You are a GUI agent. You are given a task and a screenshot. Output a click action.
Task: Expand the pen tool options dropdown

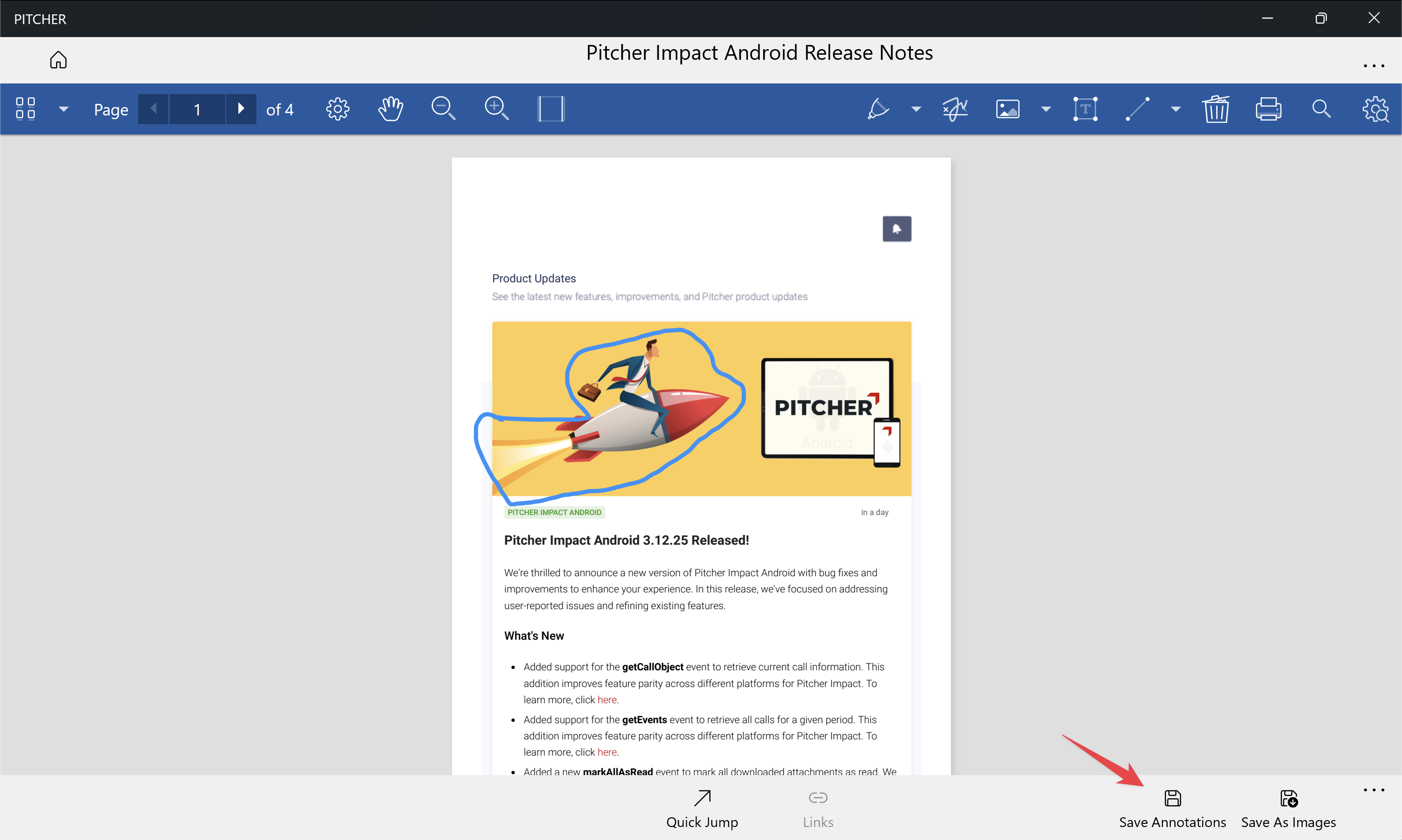[916, 108]
